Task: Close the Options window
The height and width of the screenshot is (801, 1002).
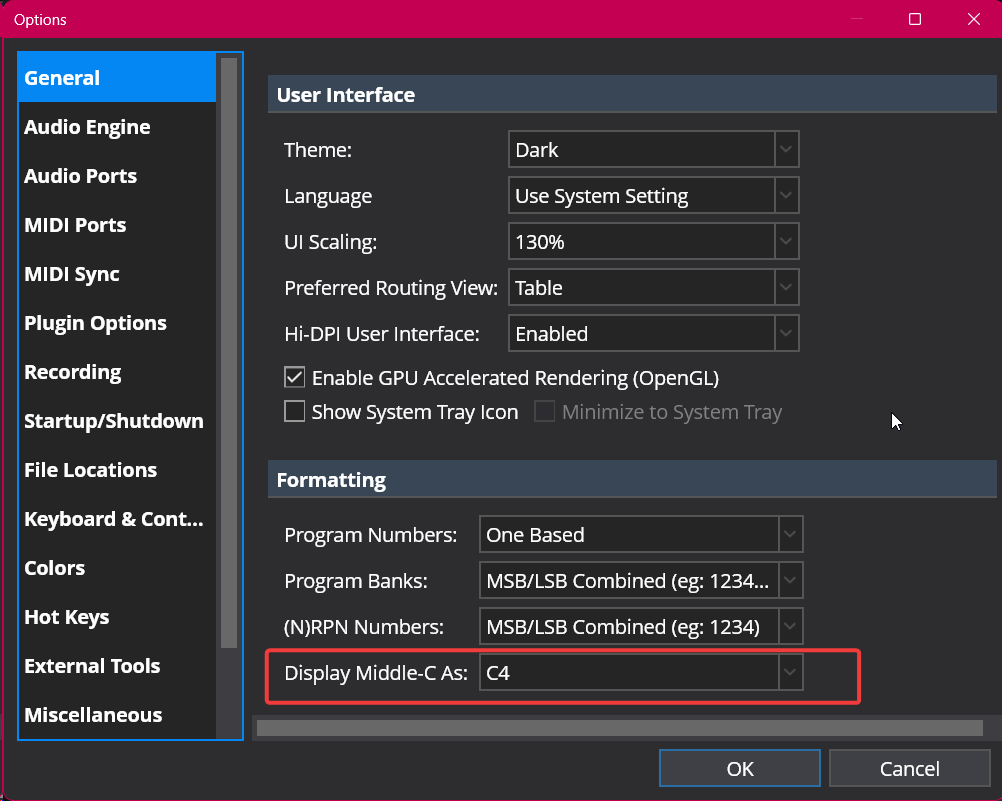Action: [974, 19]
